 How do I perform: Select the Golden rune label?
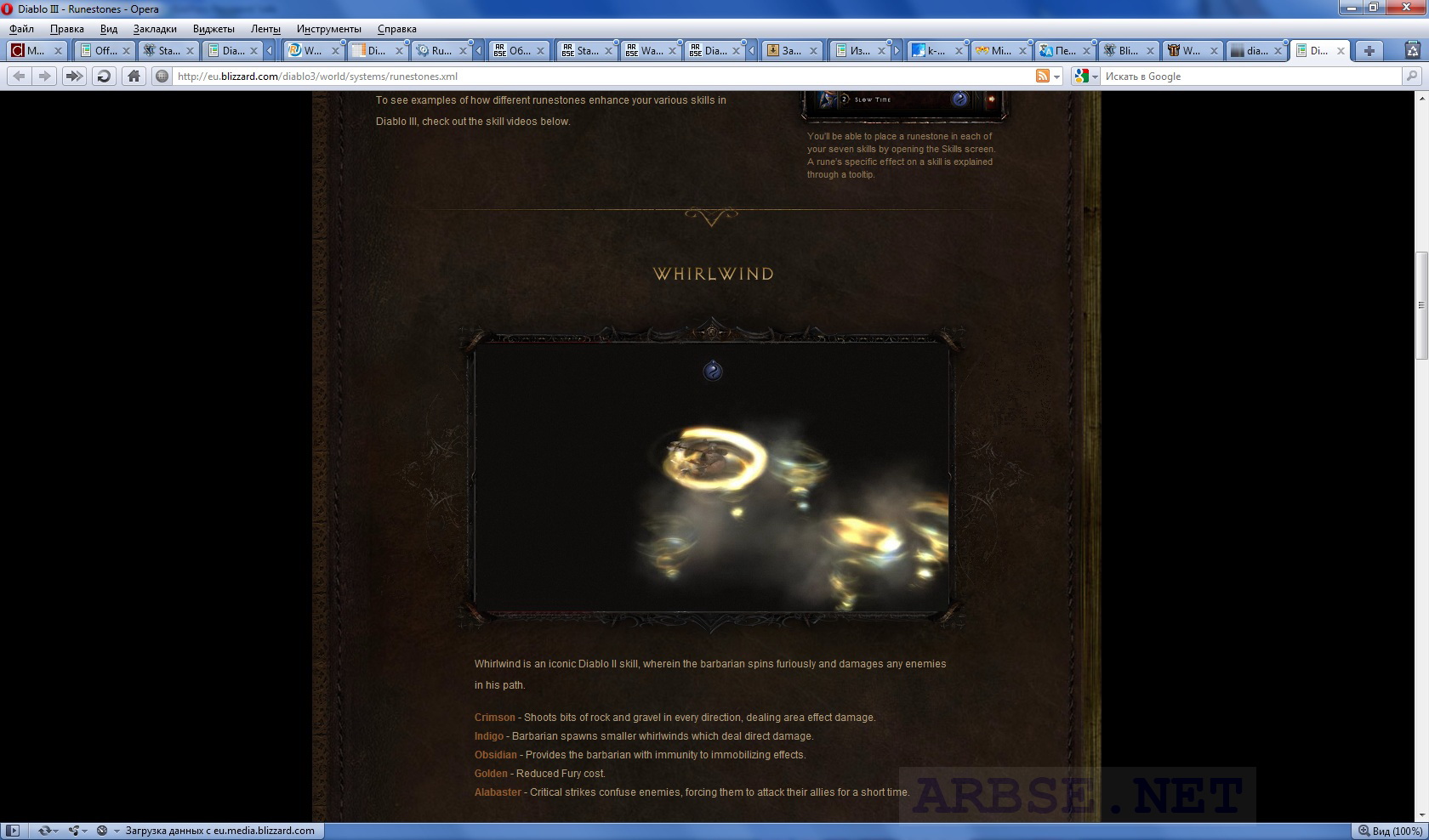[x=491, y=774]
